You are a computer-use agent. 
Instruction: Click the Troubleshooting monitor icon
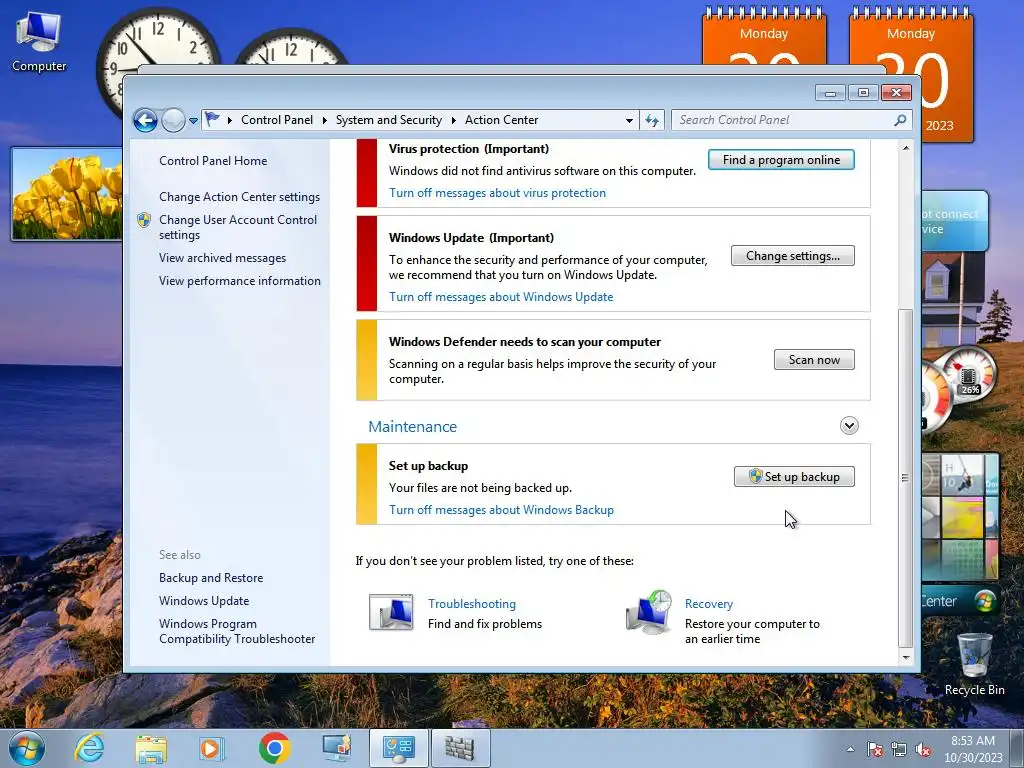coord(391,612)
